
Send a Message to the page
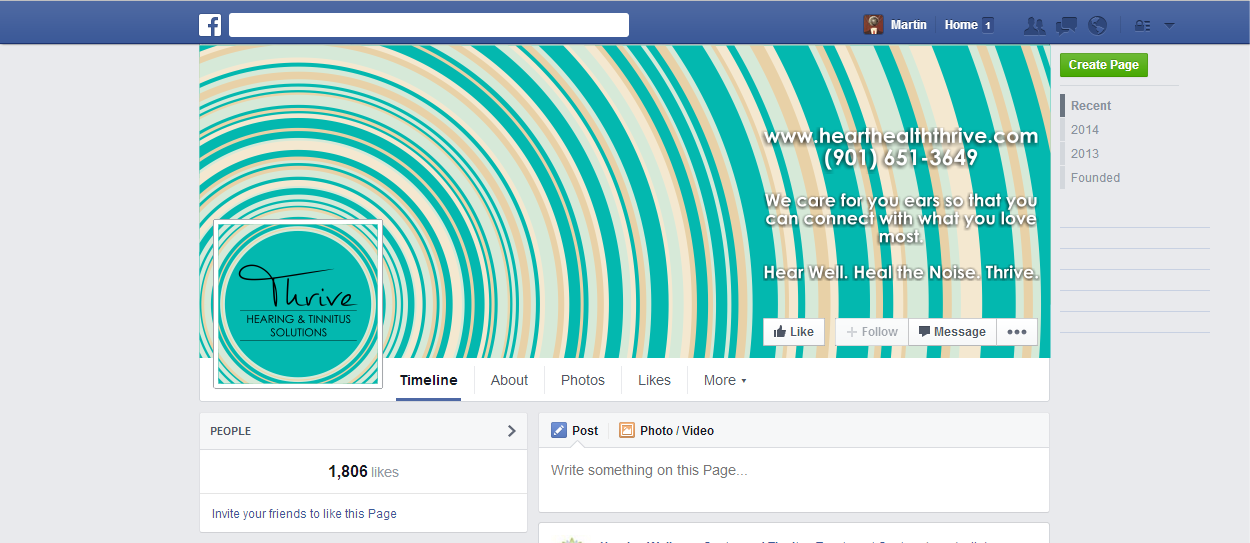[952, 332]
